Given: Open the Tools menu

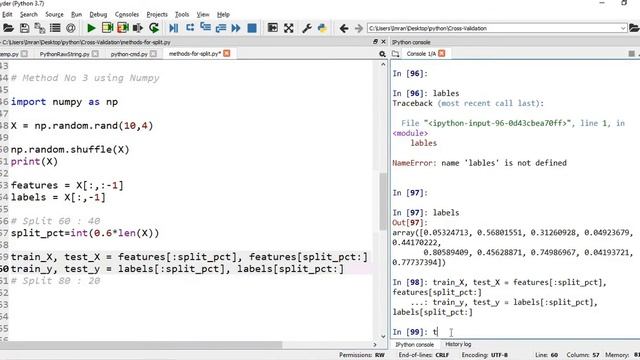Looking at the screenshot, I should click(182, 14).
